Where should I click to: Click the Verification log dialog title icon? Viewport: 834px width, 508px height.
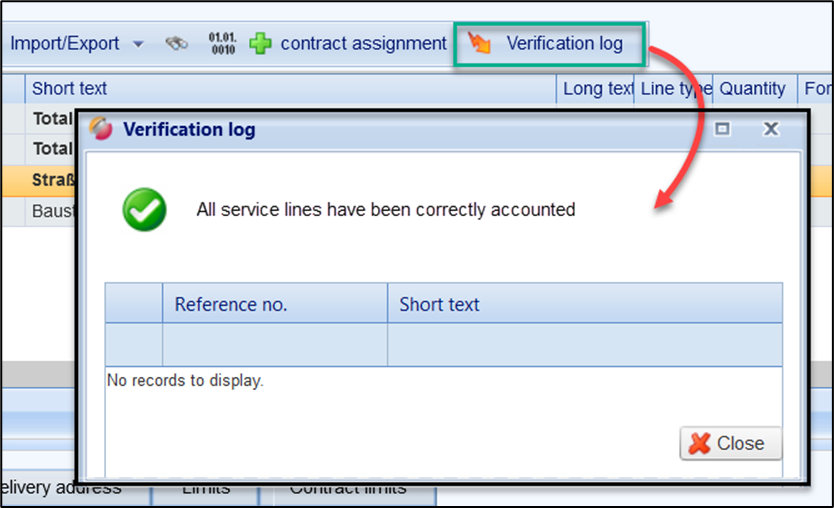(101, 129)
